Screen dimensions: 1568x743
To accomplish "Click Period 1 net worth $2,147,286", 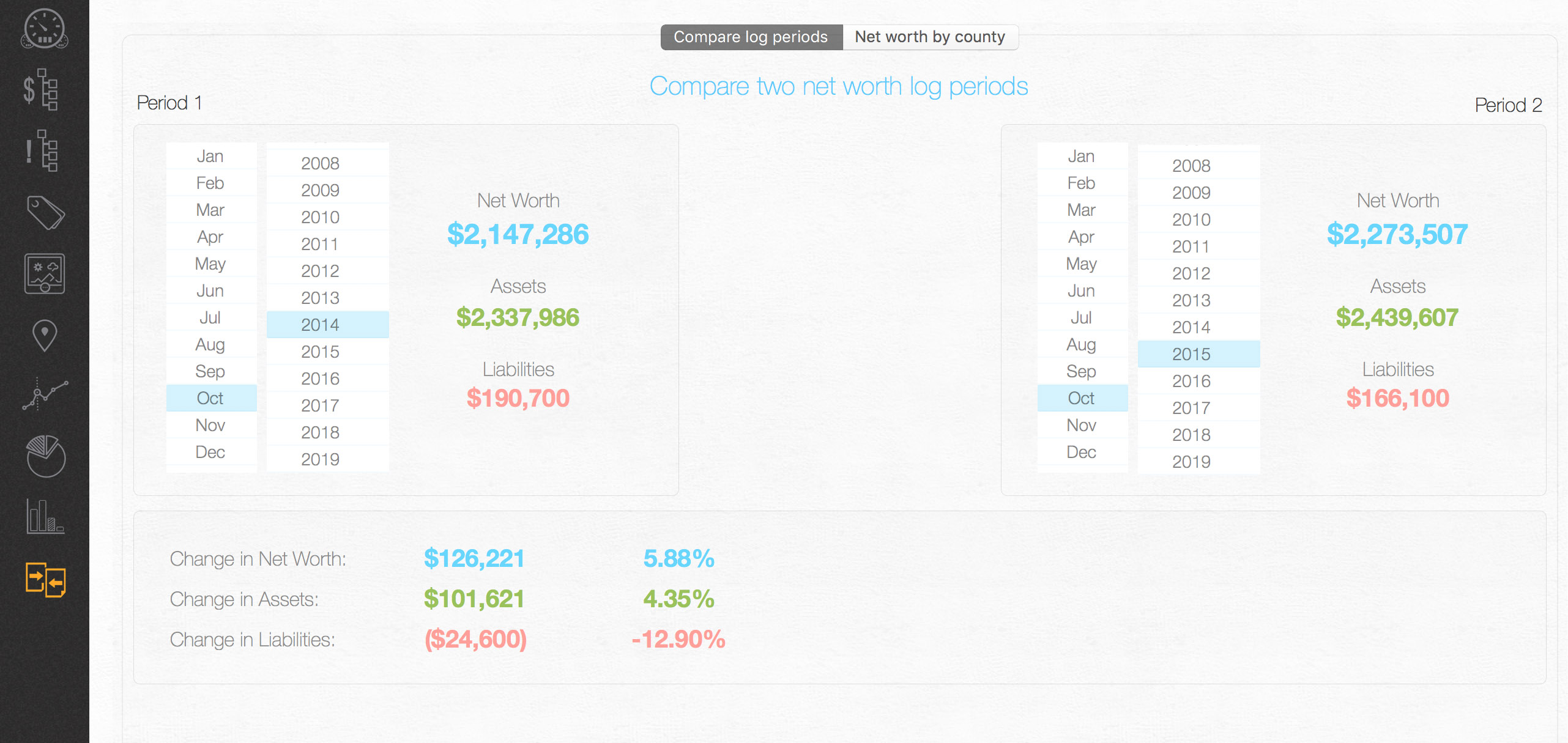I will [518, 235].
